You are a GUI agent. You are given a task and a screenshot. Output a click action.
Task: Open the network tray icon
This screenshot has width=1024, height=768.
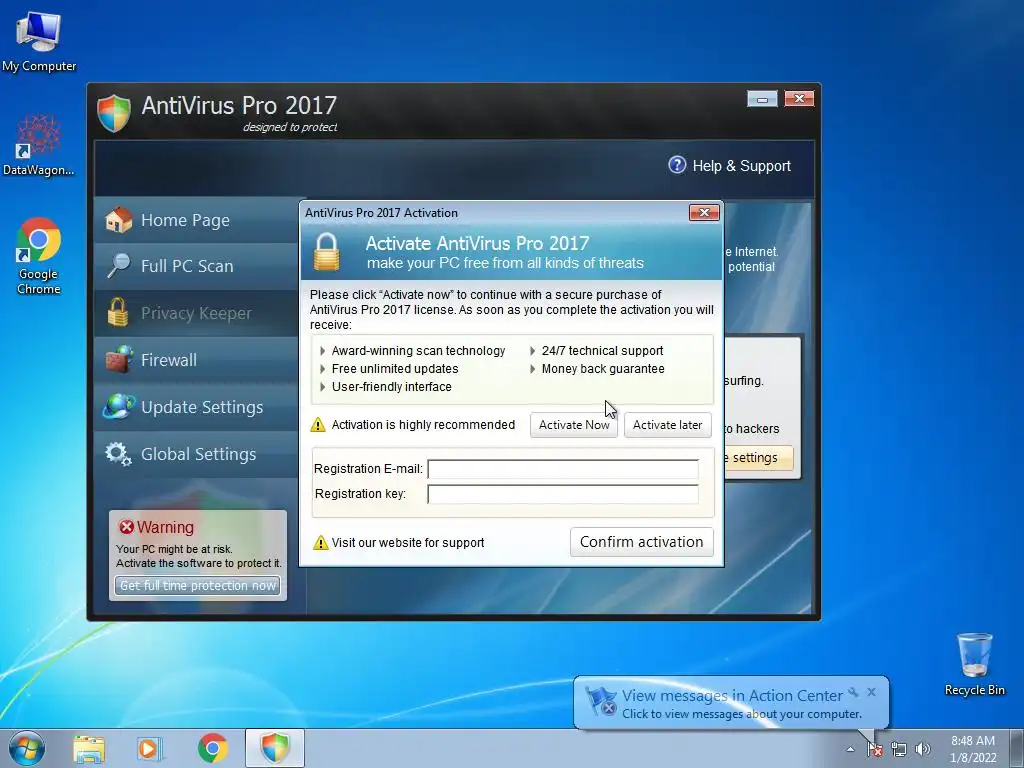click(899, 750)
